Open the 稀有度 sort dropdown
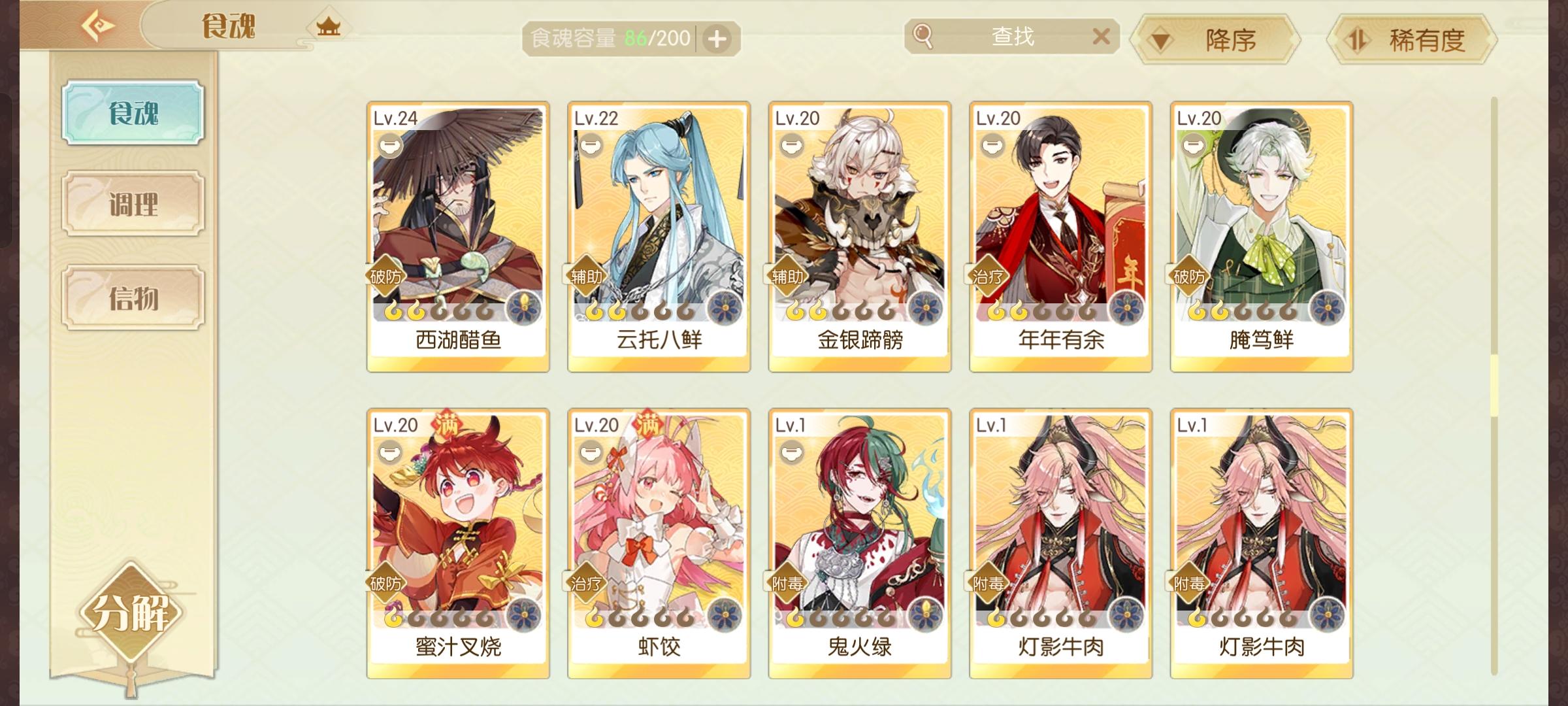1568x706 pixels. coord(1411,41)
